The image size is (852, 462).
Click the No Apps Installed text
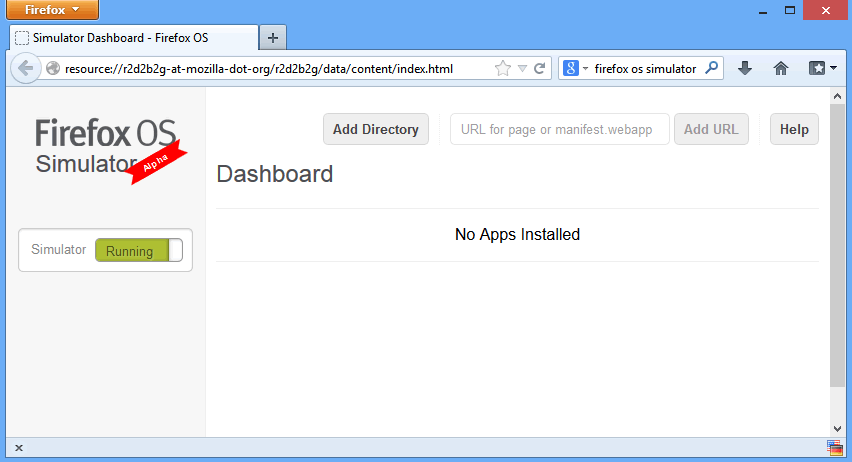point(517,234)
